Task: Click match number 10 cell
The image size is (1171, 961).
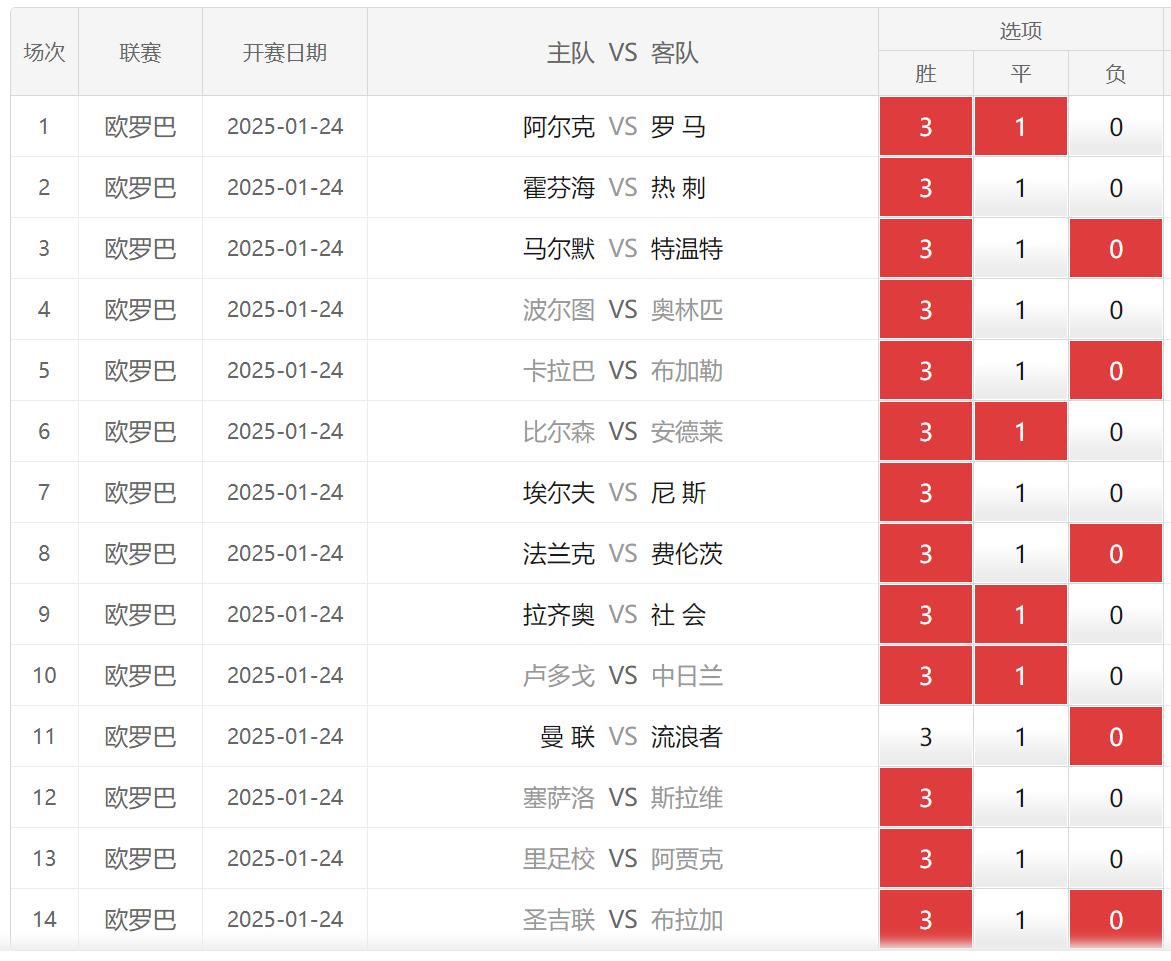Action: click(44, 676)
